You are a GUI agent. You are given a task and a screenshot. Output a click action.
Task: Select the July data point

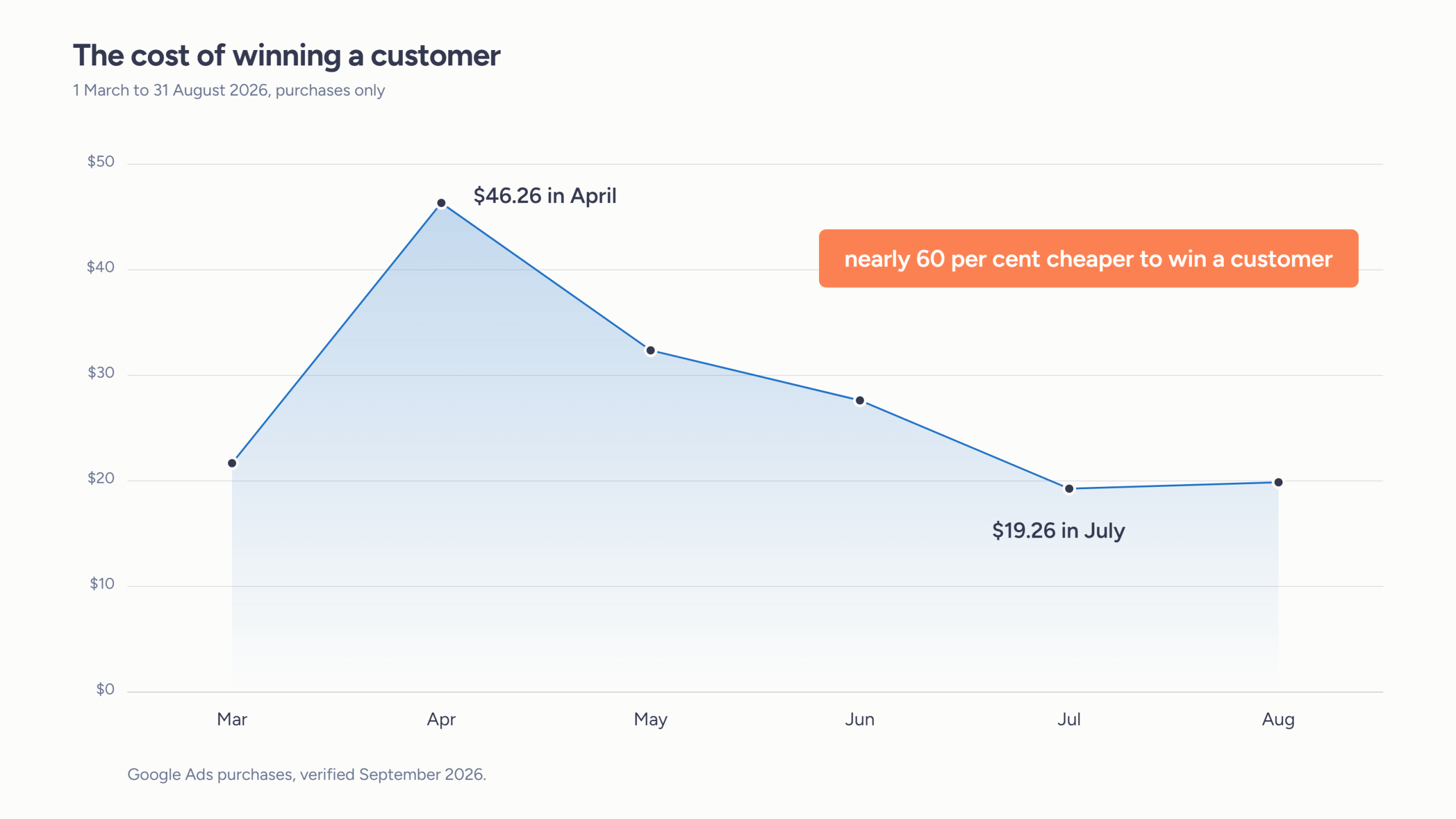(1069, 489)
